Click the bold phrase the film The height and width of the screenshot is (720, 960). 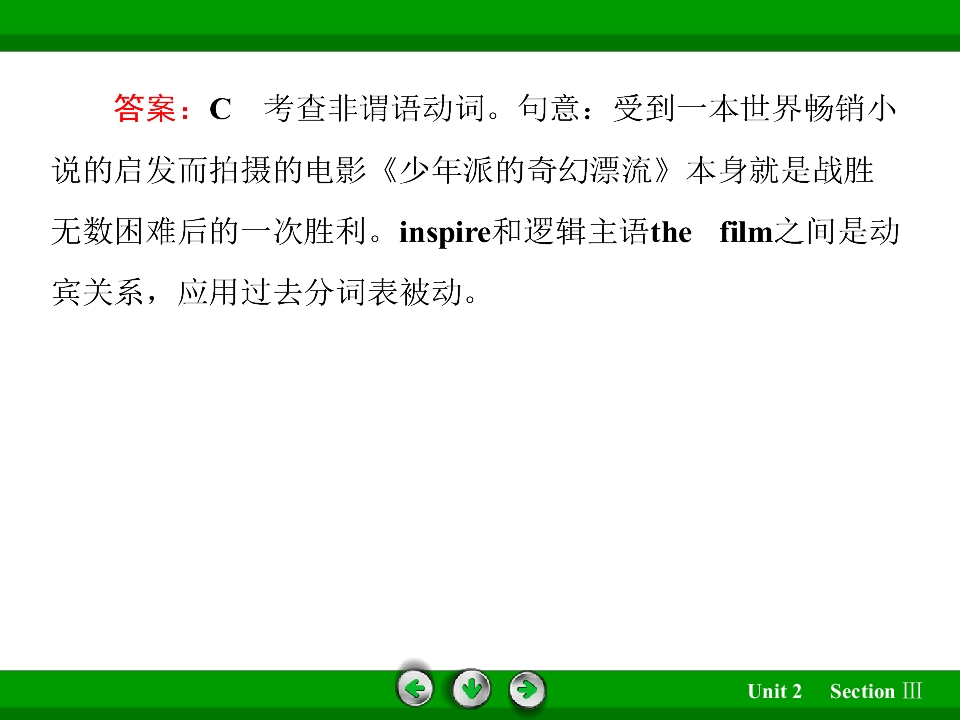[x=711, y=233]
